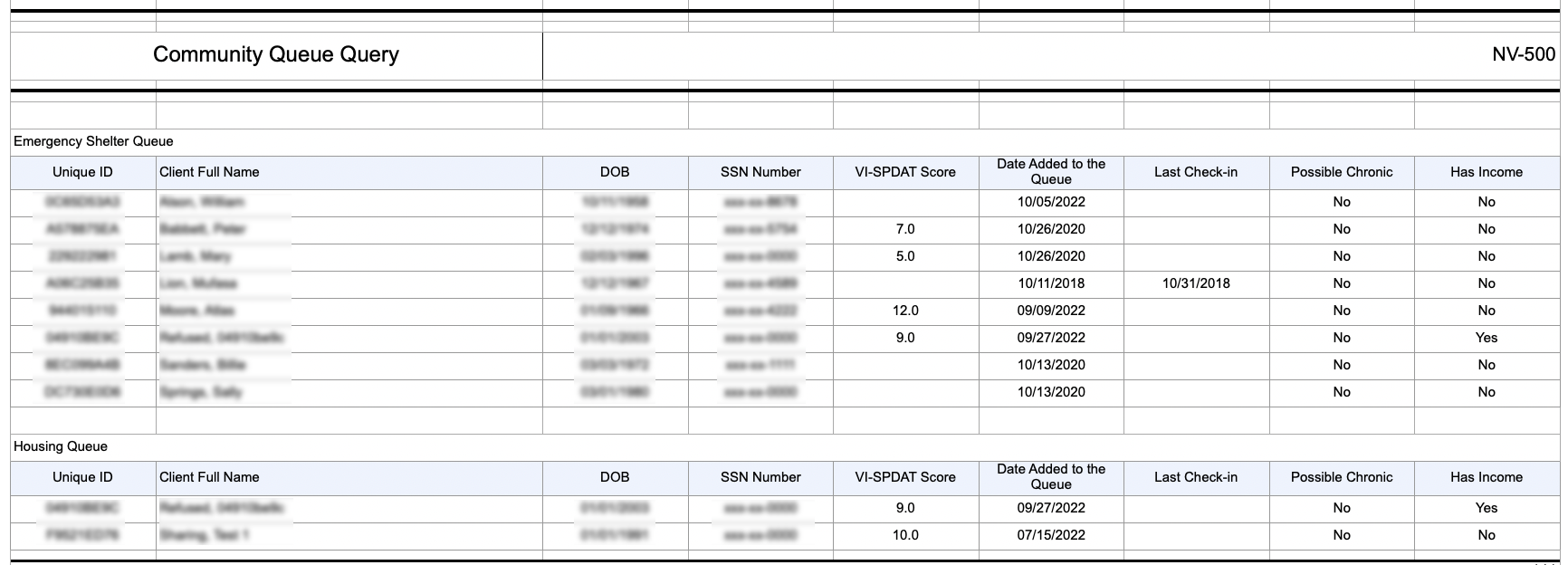The width and height of the screenshot is (1568, 565).
Task: Click score "9.0" in Emergency Shelter Queue
Action: click(905, 338)
